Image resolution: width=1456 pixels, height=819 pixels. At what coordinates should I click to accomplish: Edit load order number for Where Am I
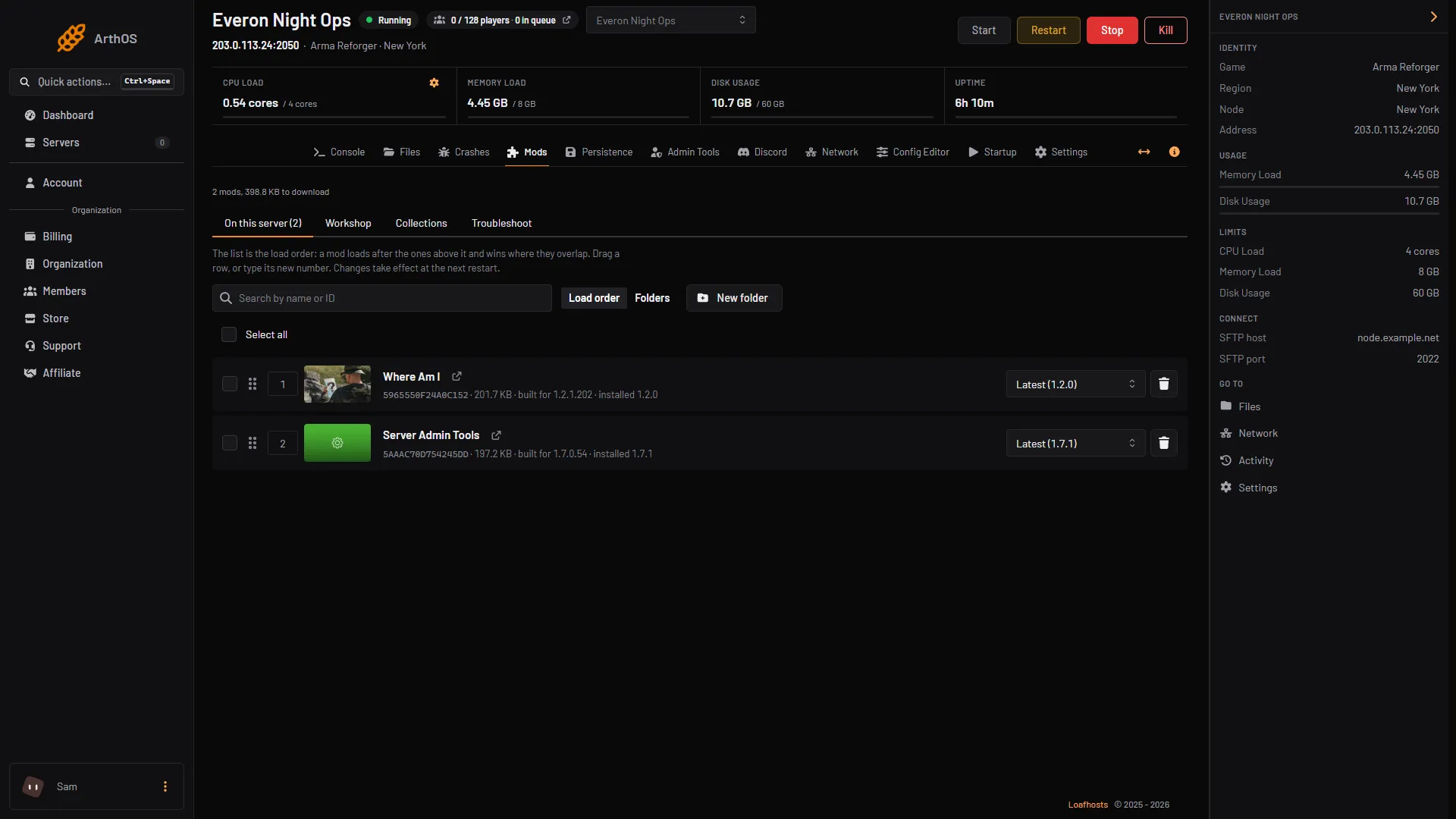[283, 384]
